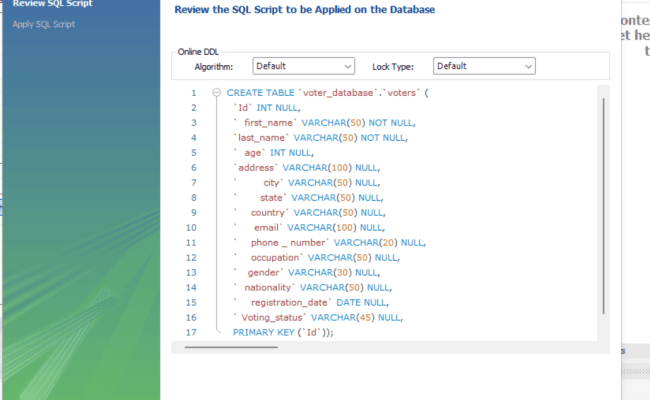Click the country VARCHAR(50) line
650x400 pixels.
coord(309,213)
